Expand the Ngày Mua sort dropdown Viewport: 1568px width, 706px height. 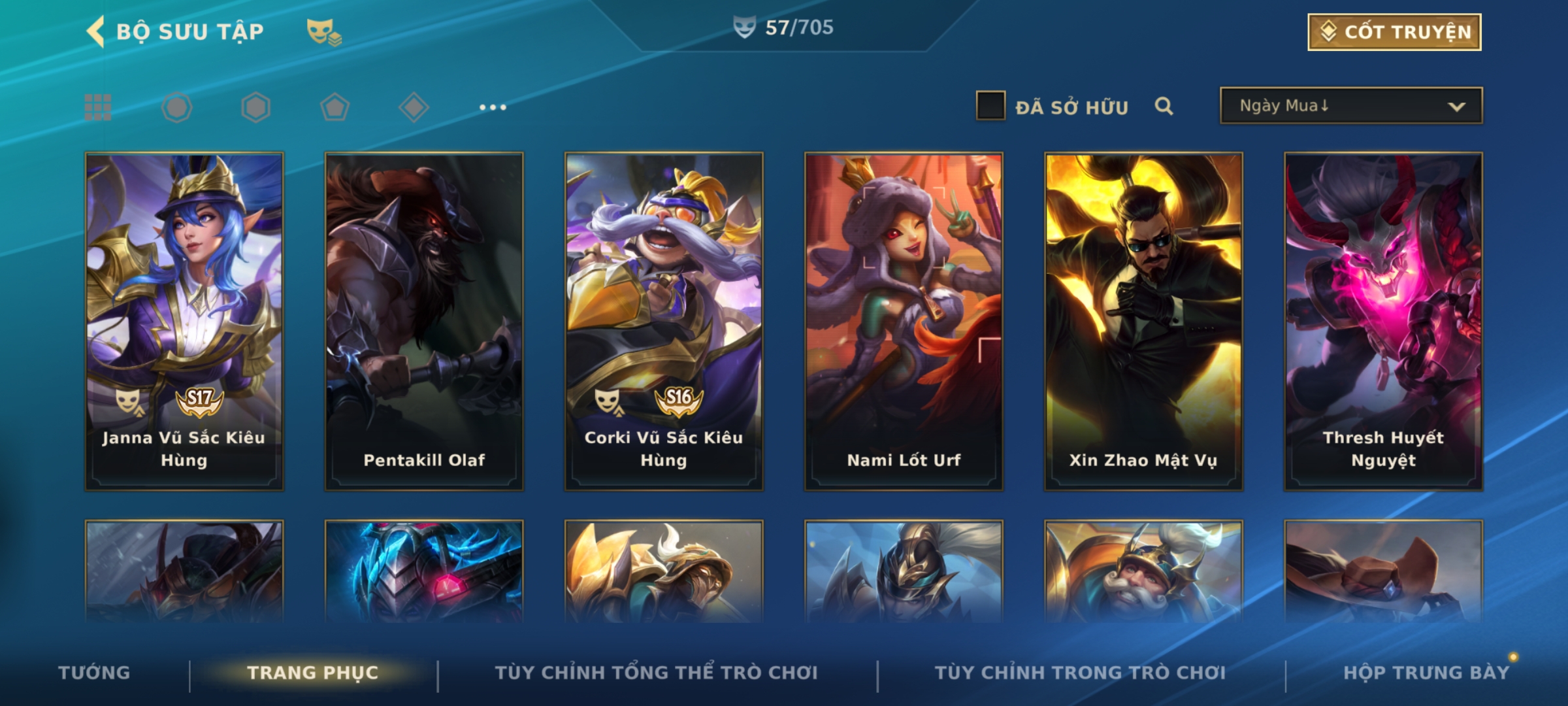coord(1351,105)
